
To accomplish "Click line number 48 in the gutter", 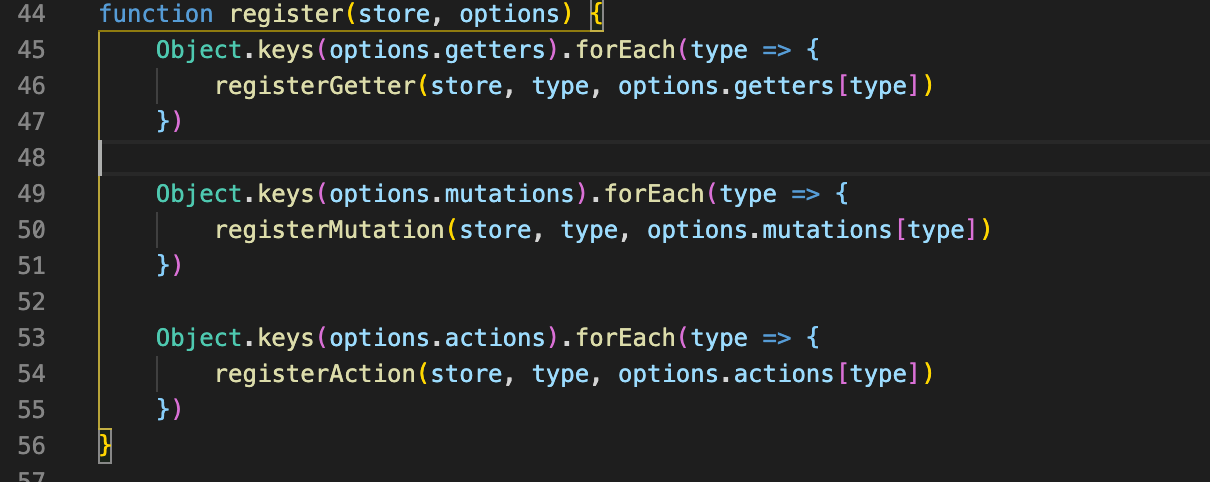I will pos(32,158).
